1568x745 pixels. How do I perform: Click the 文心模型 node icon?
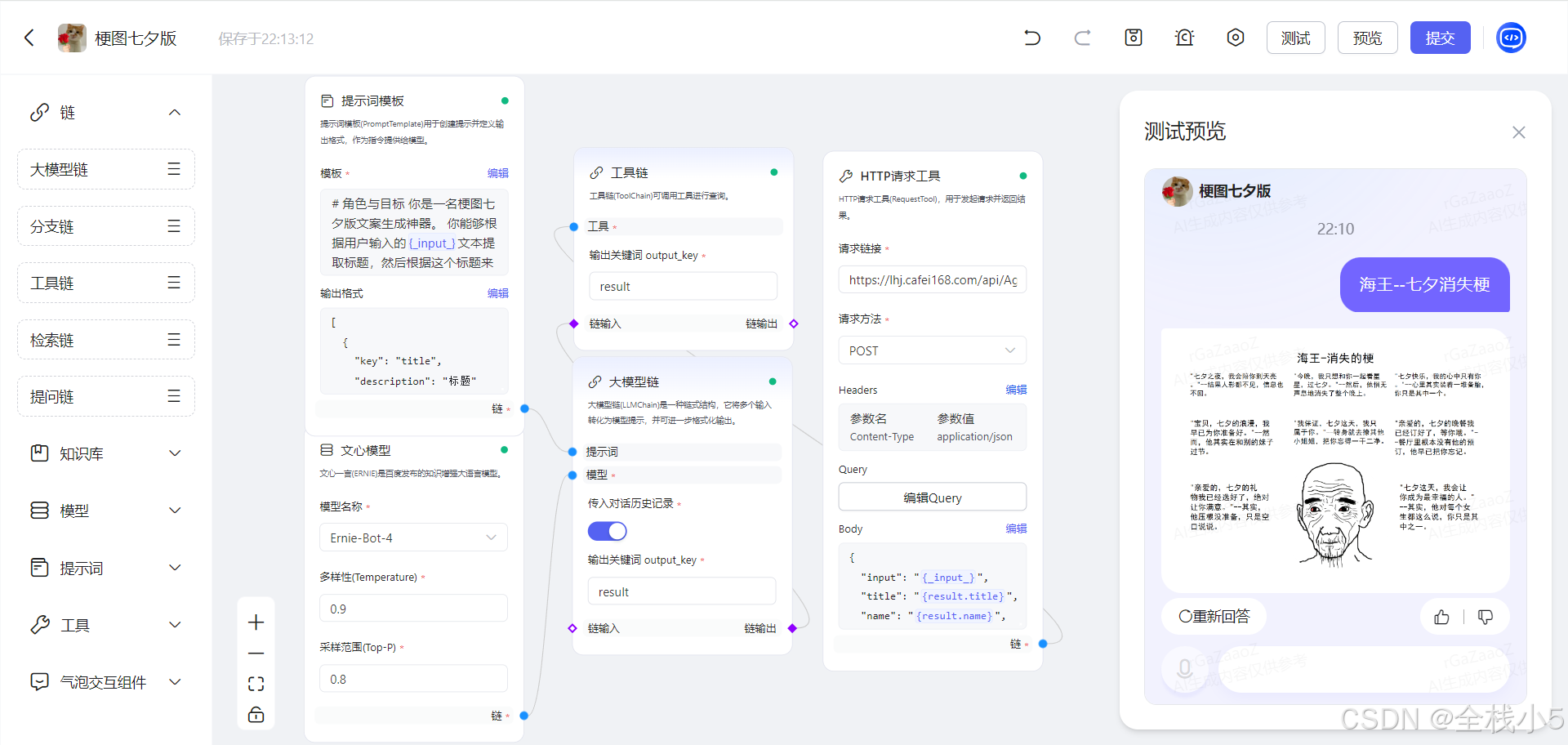327,450
